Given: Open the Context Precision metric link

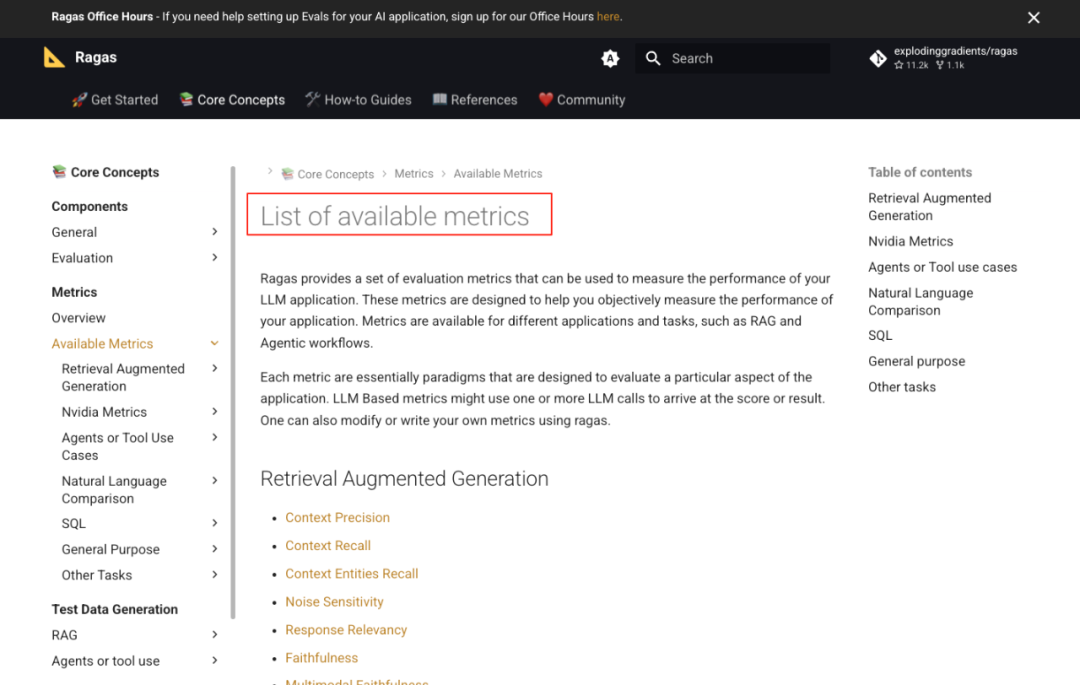Looking at the screenshot, I should coord(338,518).
